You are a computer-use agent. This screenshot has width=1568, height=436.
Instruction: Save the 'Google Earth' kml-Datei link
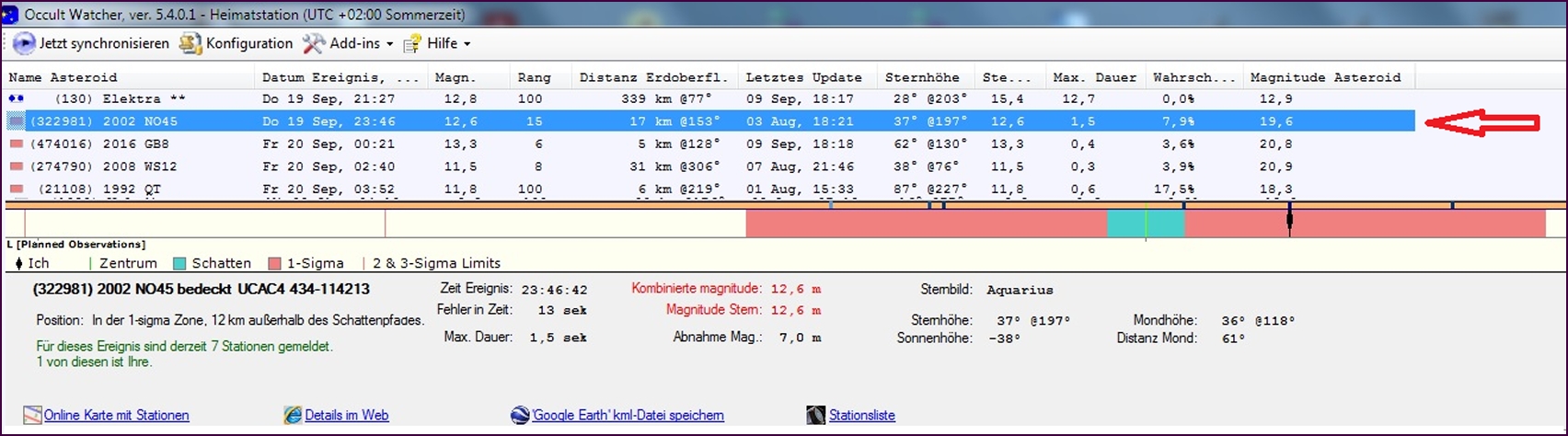[x=628, y=415]
